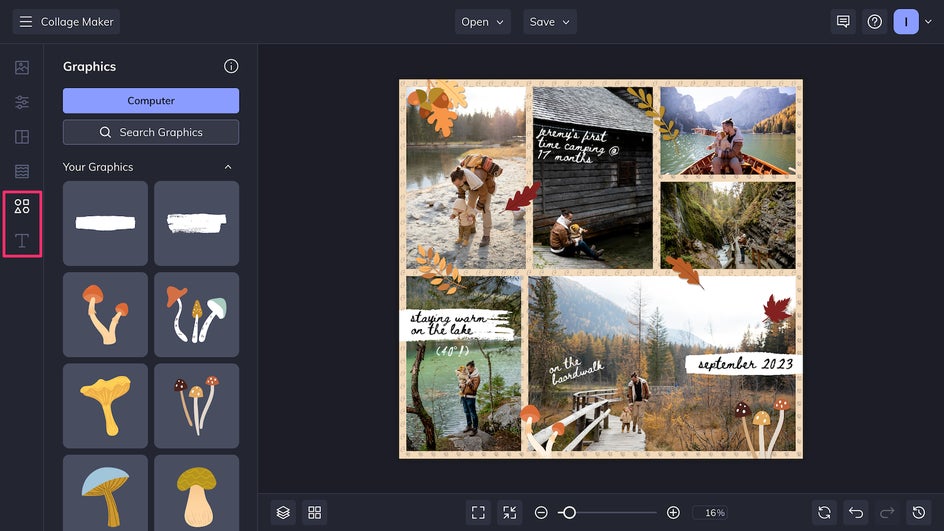Expand the Save dropdown
This screenshot has height=531, width=944.
click(x=550, y=22)
